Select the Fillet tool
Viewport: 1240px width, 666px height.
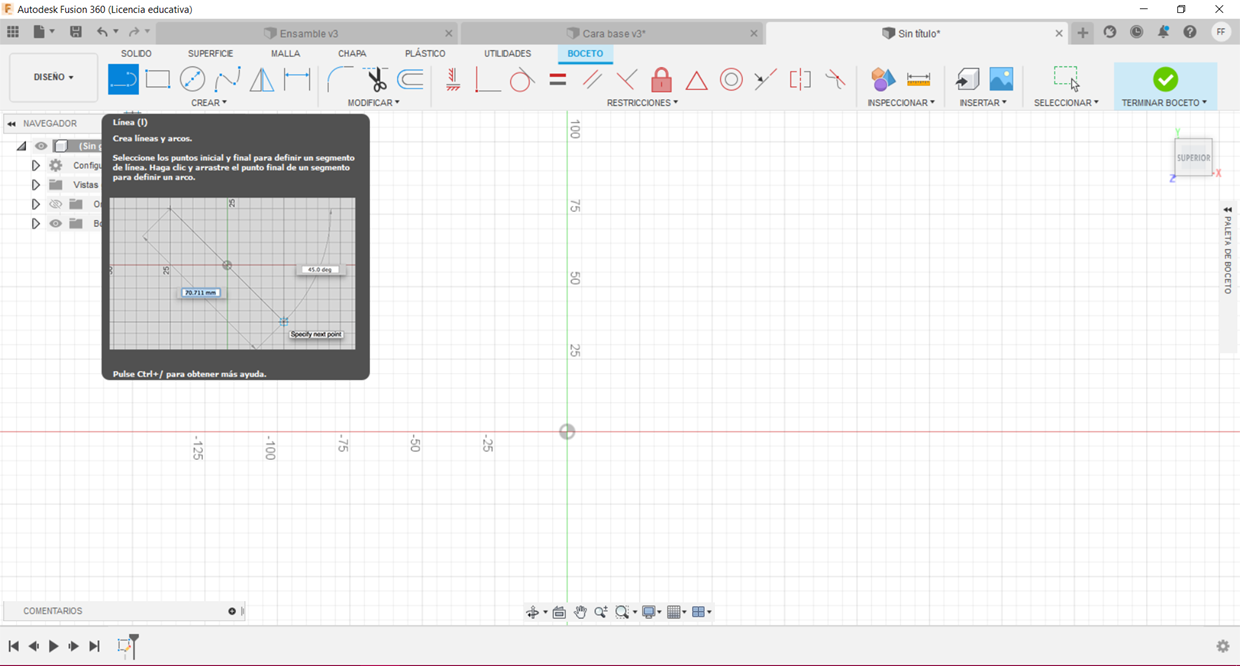(340, 79)
